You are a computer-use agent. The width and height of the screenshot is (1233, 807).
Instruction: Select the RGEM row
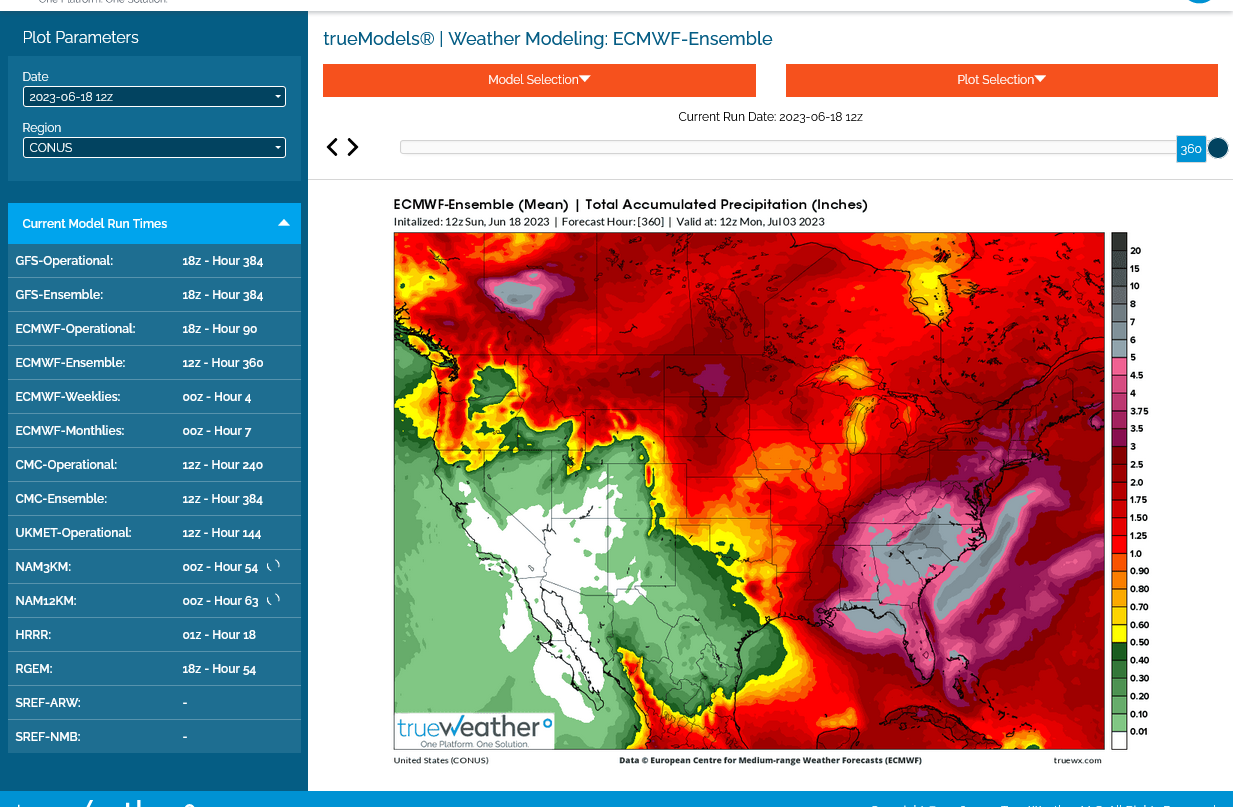coord(154,669)
